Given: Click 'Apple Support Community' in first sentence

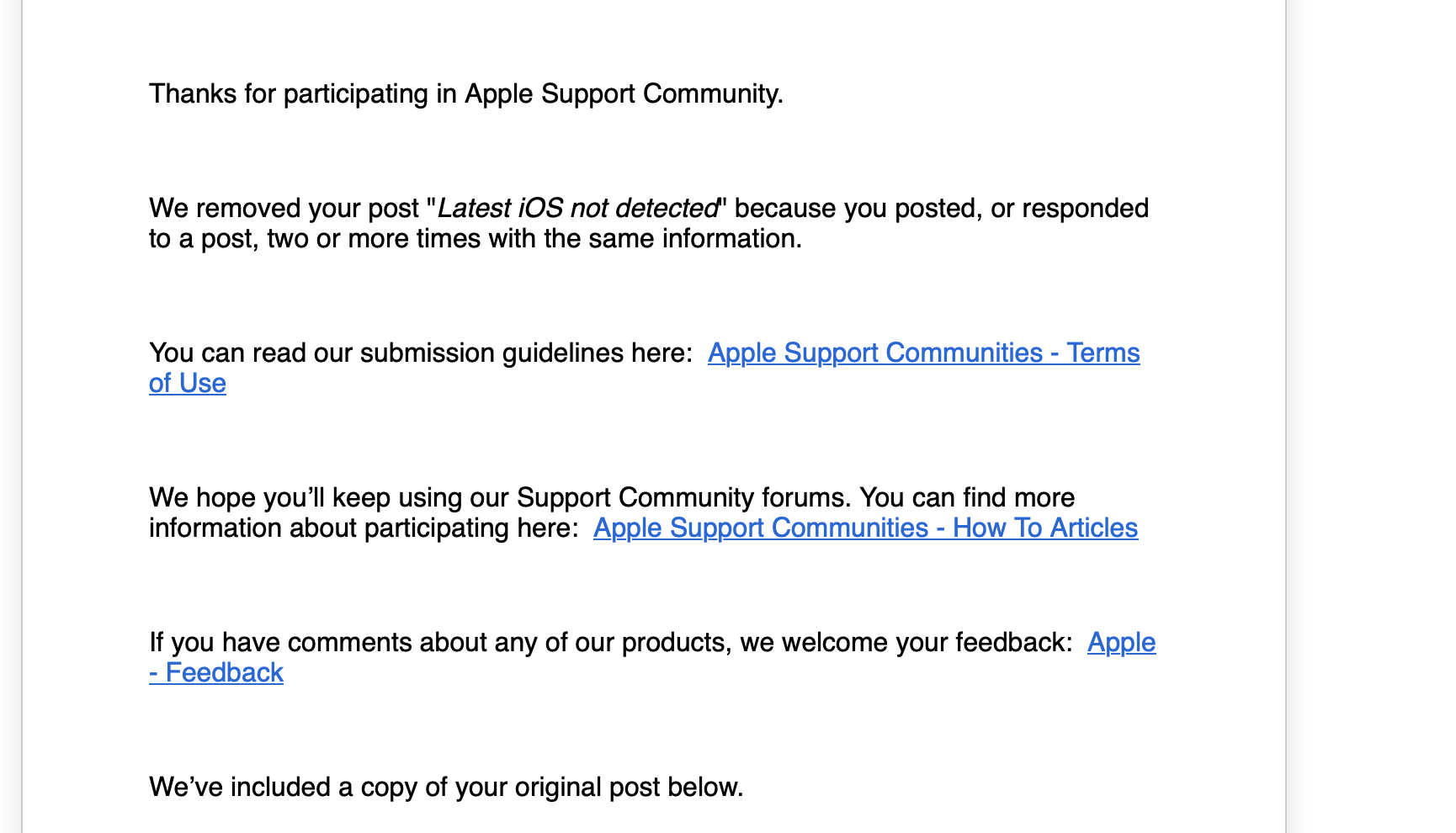Looking at the screenshot, I should pos(624,93).
